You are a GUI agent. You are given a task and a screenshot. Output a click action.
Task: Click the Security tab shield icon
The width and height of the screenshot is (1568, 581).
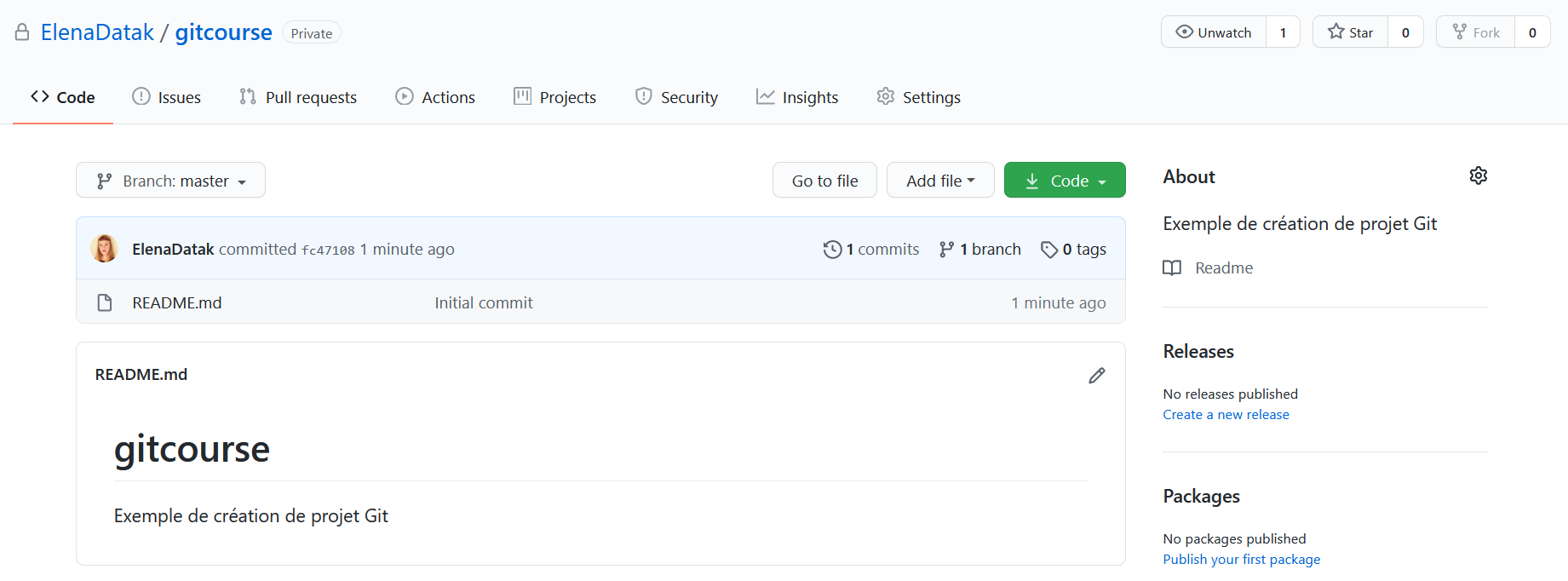[x=644, y=96]
